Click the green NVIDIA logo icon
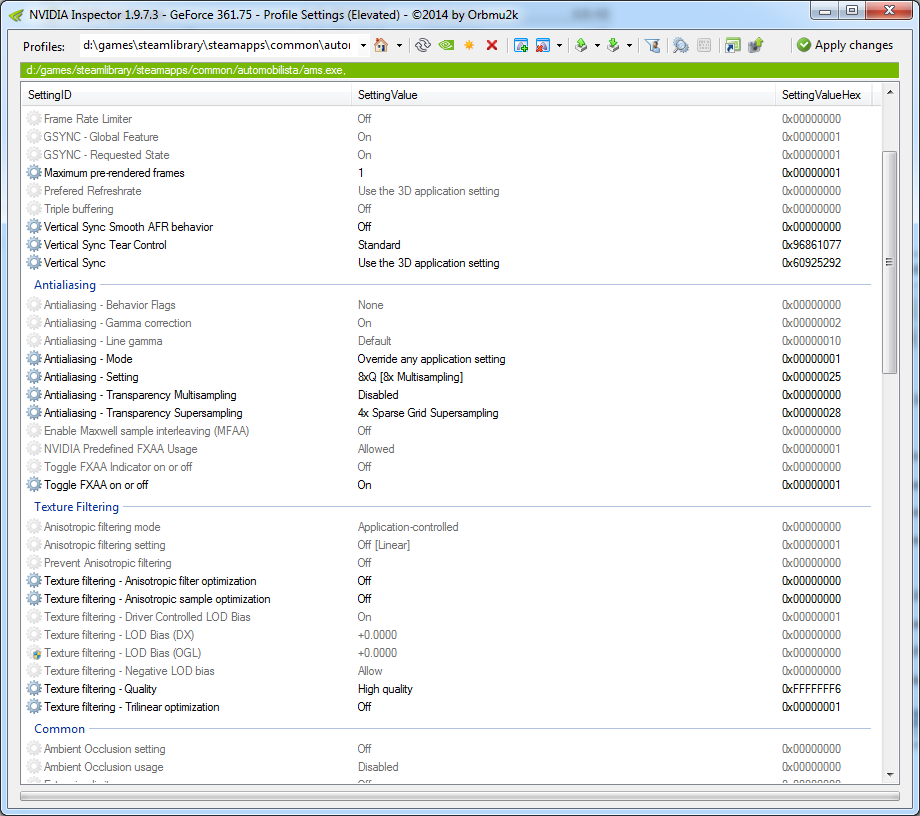 point(447,45)
